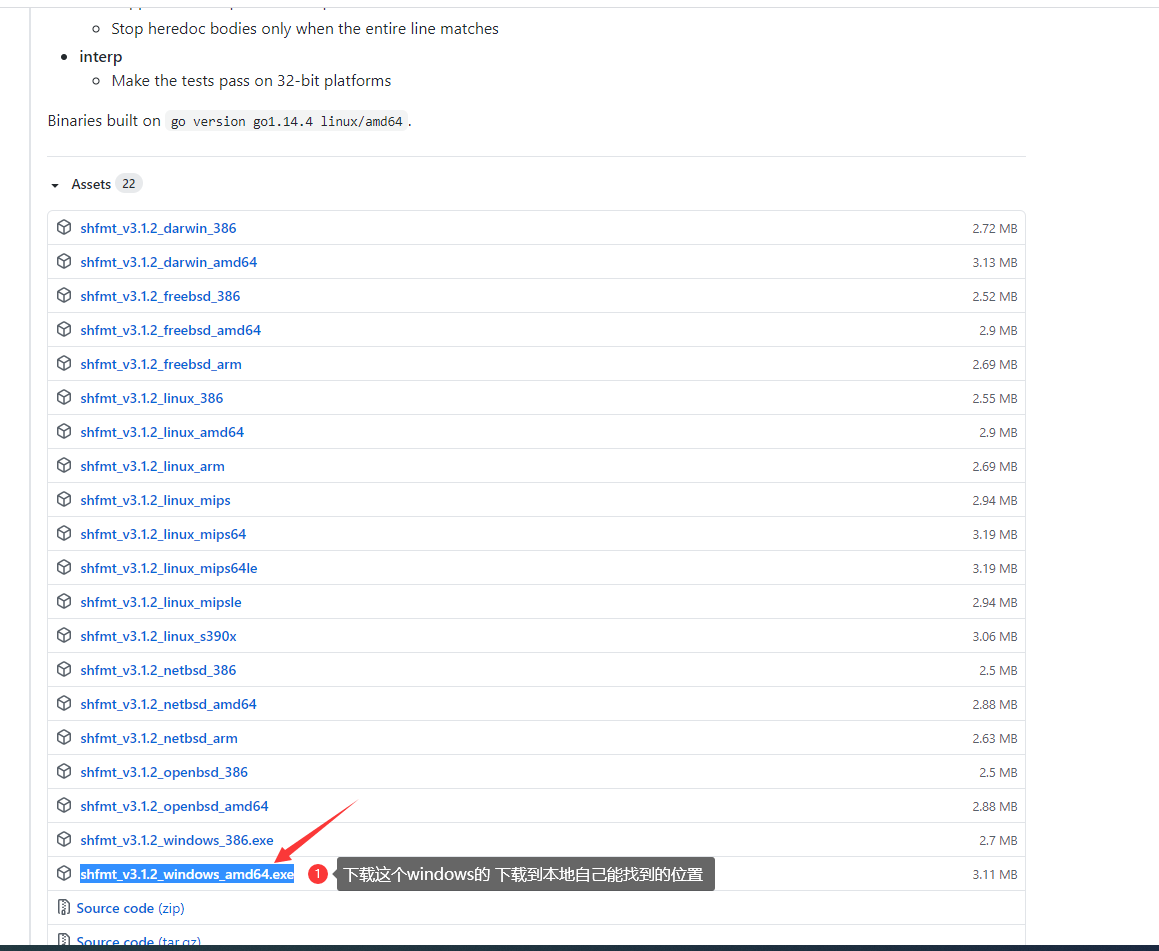Viewport: 1159px width, 951px height.
Task: Click package icon beside darwin_386 asset
Action: click(x=64, y=228)
